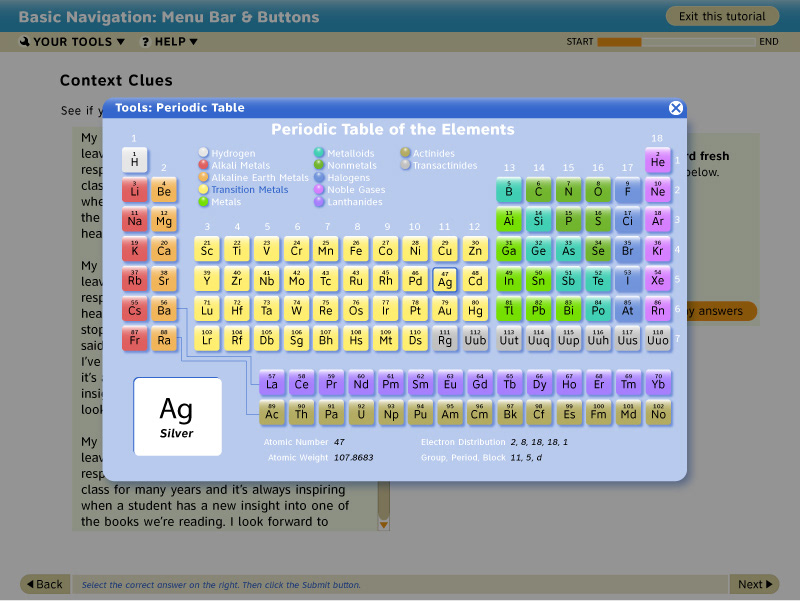Click the electron distribution value 2, 8, 18, 18, 1
The width and height of the screenshot is (800, 601).
coord(539,442)
